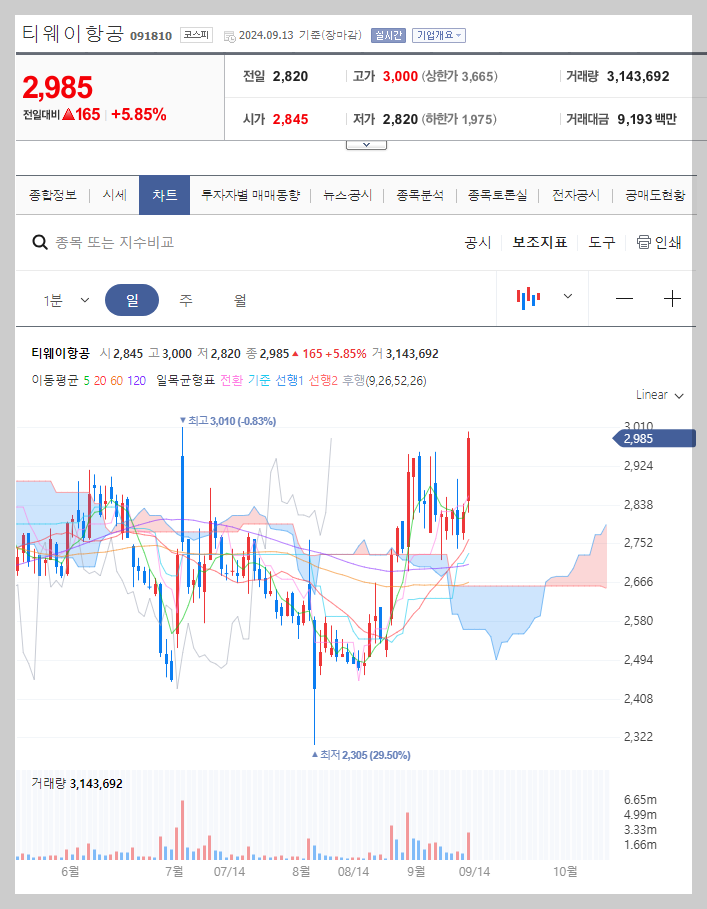Click the printer icon beside 인쇄
Screen dimensions: 707x909
point(643,242)
